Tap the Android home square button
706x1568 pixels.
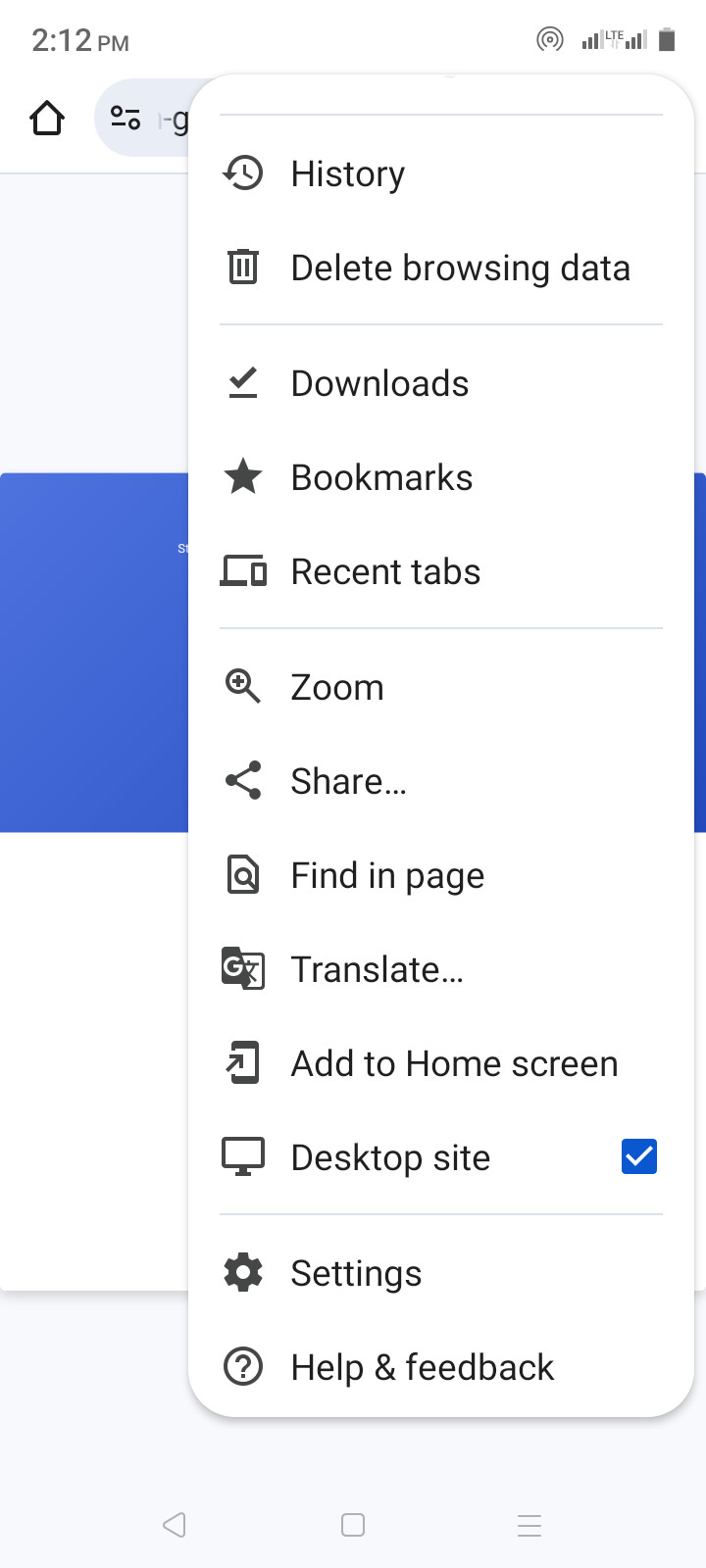tap(353, 1525)
